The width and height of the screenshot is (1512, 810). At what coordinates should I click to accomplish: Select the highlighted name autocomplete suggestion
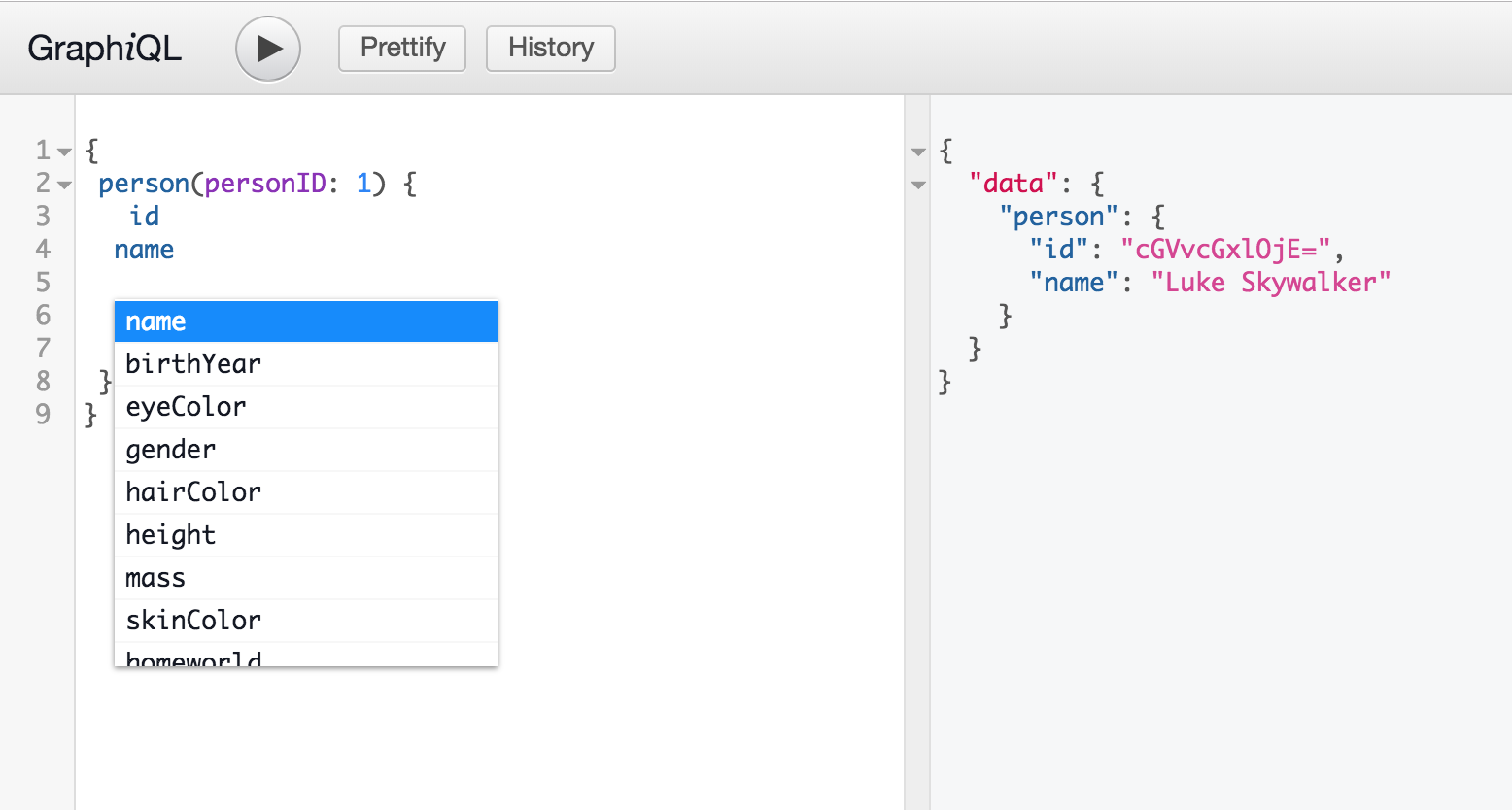tap(305, 321)
